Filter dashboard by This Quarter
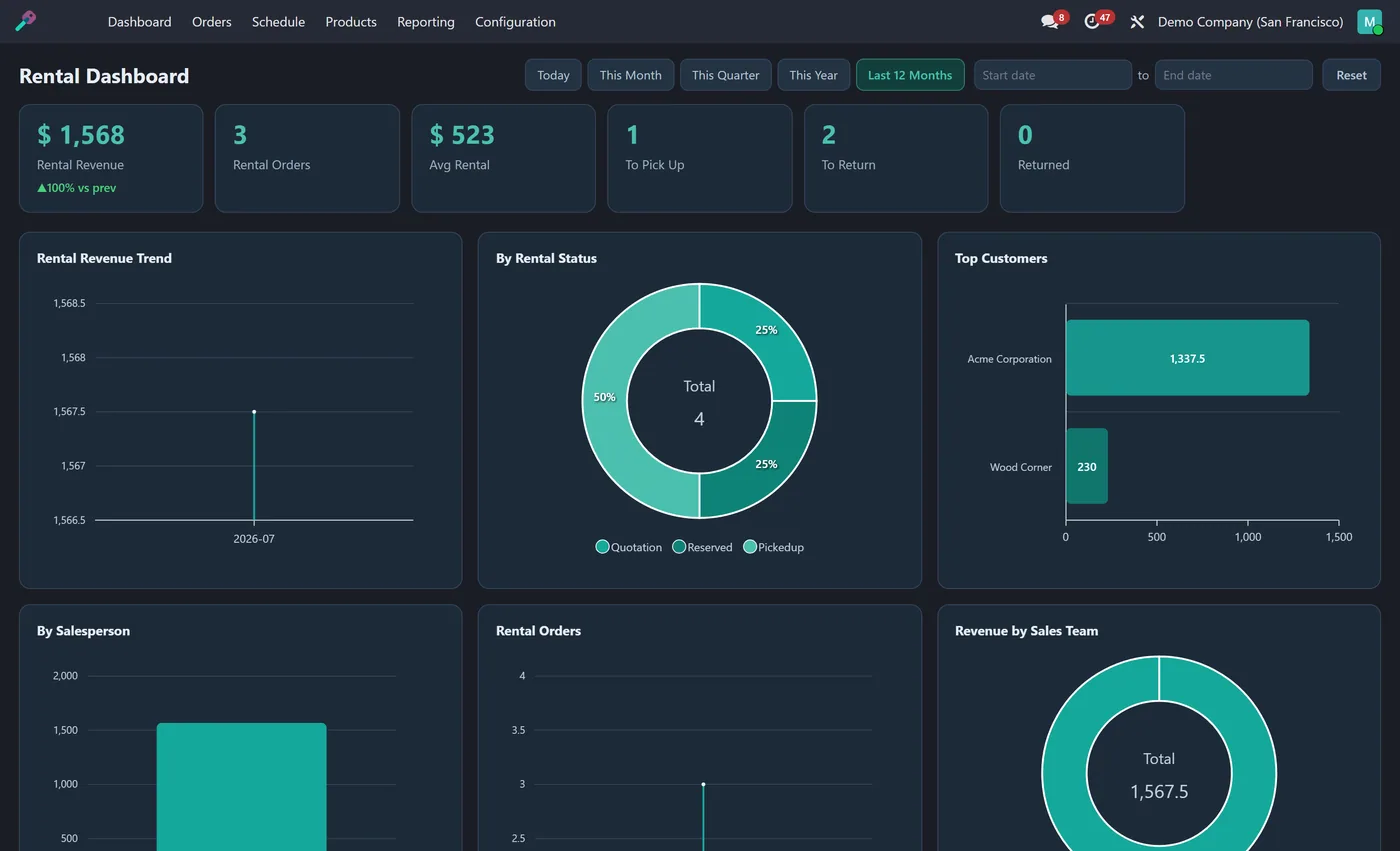This screenshot has width=1400, height=851. click(x=725, y=75)
